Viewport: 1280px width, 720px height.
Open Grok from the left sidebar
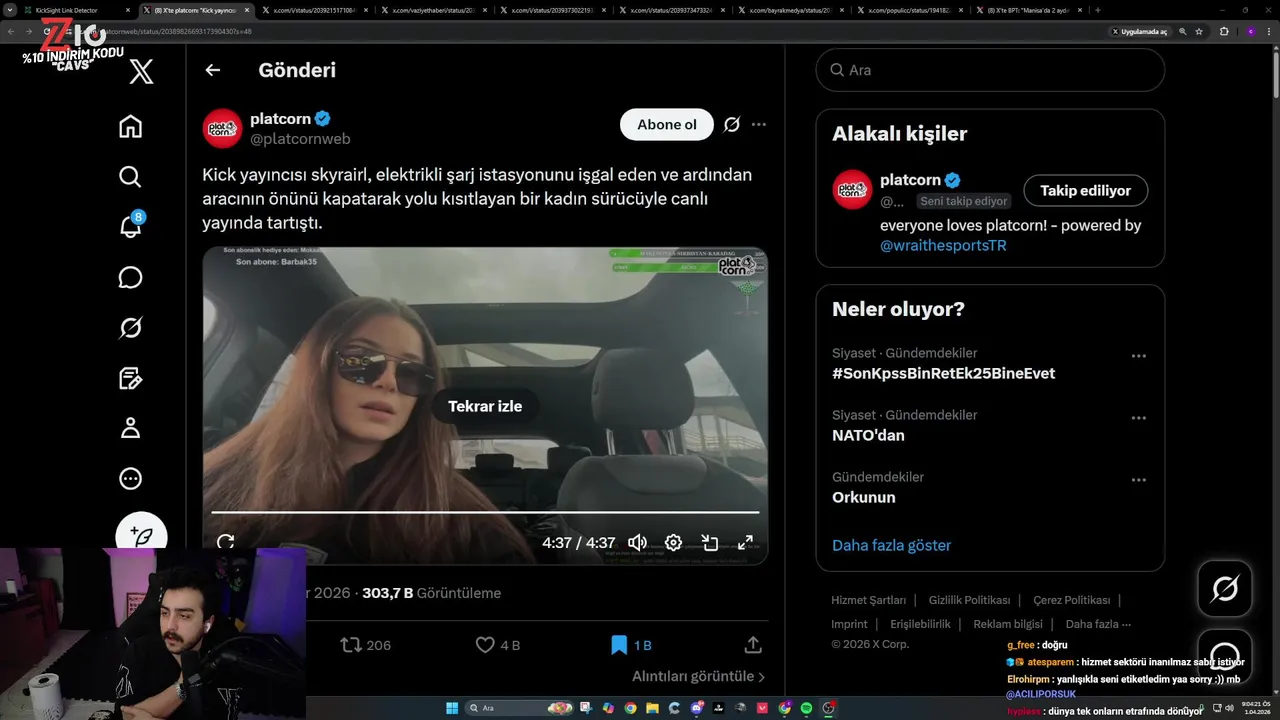tap(130, 328)
